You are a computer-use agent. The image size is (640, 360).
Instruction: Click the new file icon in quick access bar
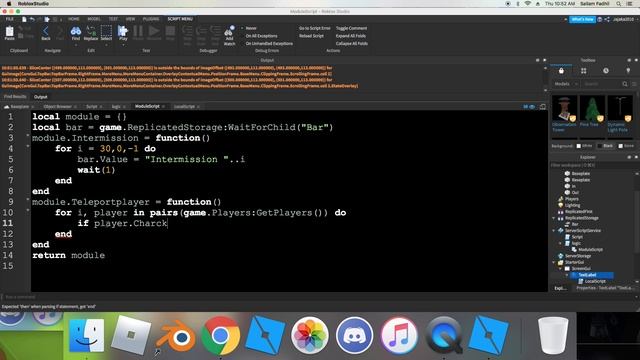(x=24, y=19)
